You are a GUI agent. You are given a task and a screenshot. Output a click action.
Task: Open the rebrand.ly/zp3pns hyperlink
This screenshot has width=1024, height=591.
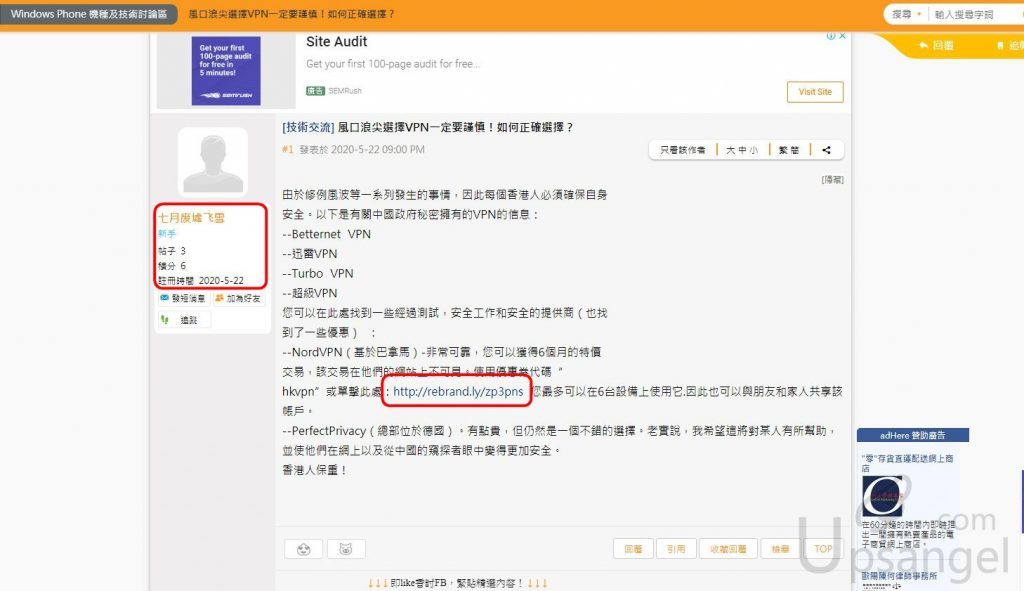(x=458, y=391)
